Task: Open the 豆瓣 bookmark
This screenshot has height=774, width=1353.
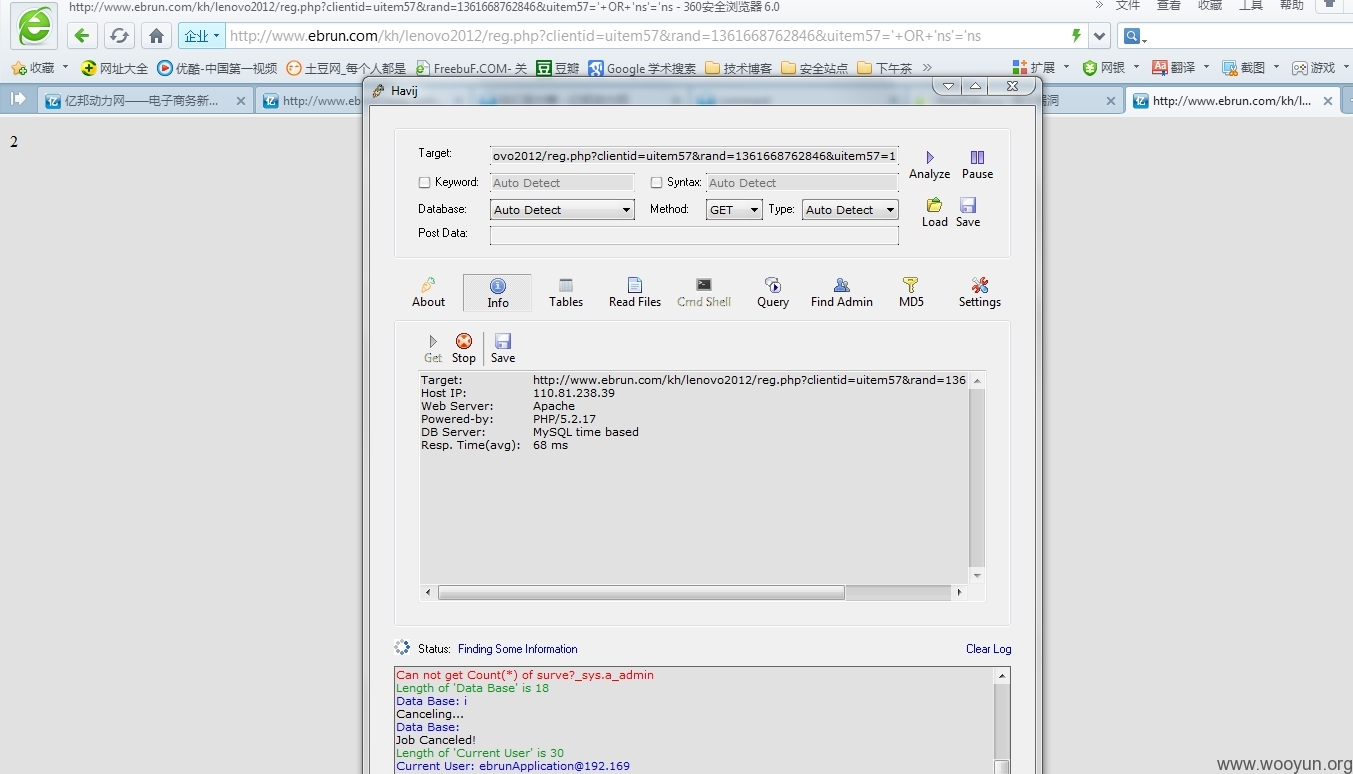Action: (558, 68)
